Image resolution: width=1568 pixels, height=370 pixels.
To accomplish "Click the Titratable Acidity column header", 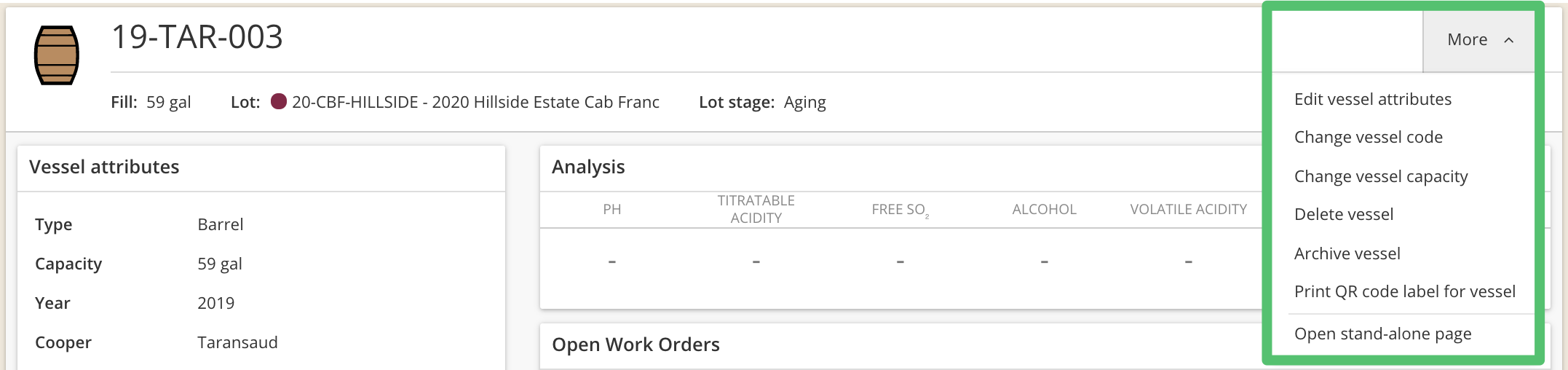I will click(756, 209).
